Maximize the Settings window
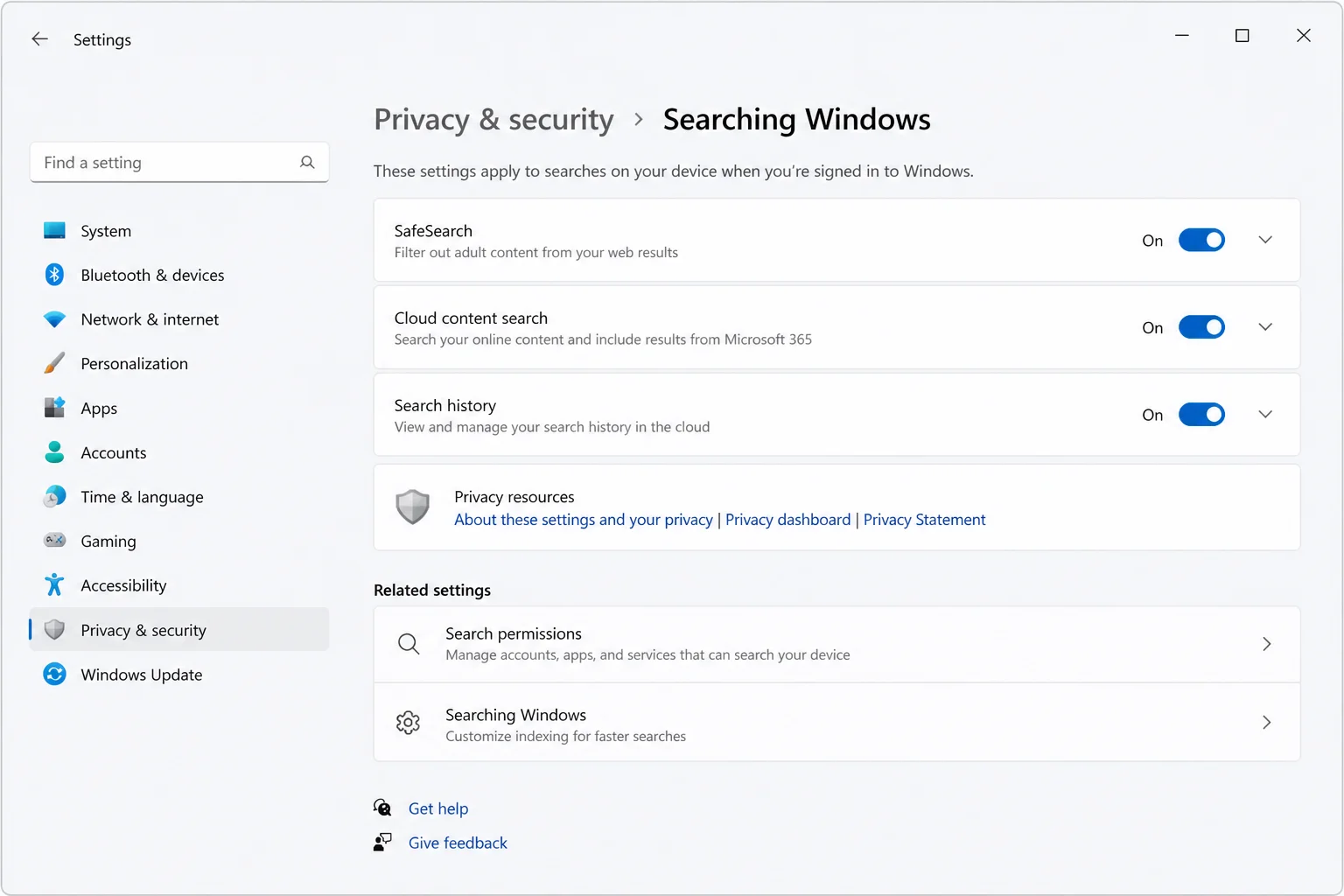The width and height of the screenshot is (1344, 896). [1242, 36]
